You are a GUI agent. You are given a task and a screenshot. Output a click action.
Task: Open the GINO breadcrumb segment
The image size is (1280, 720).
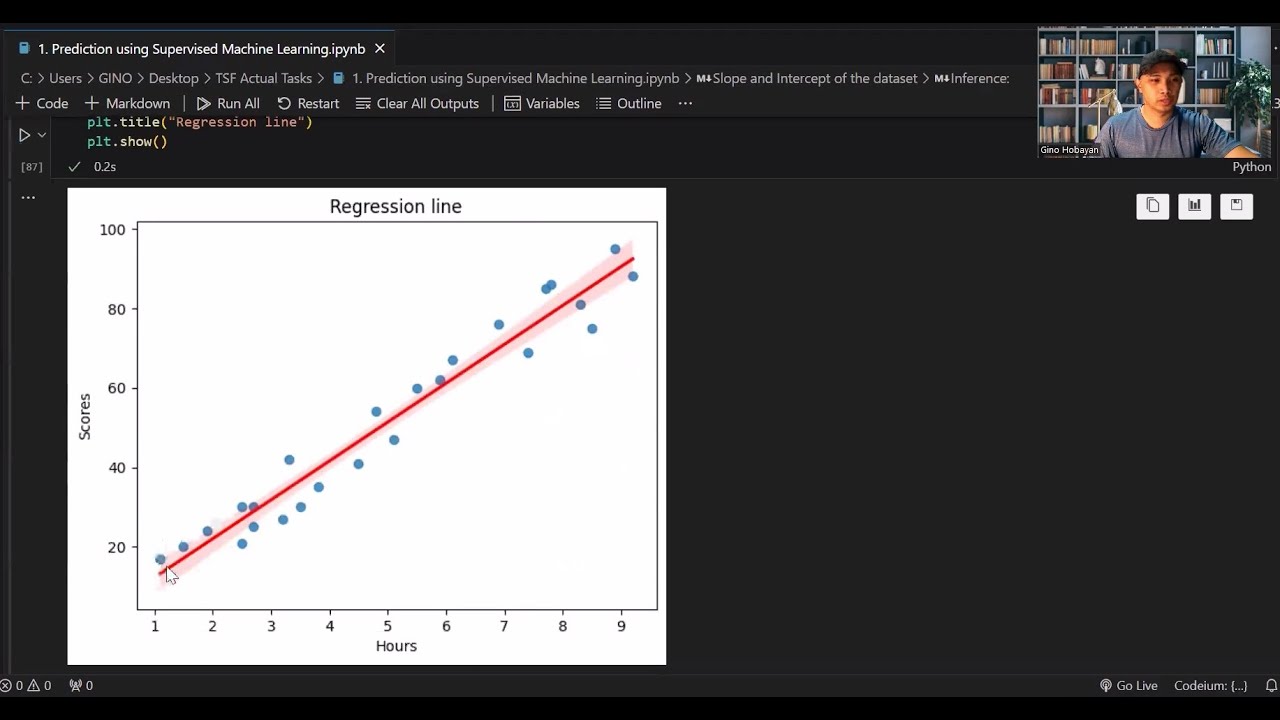(x=115, y=78)
